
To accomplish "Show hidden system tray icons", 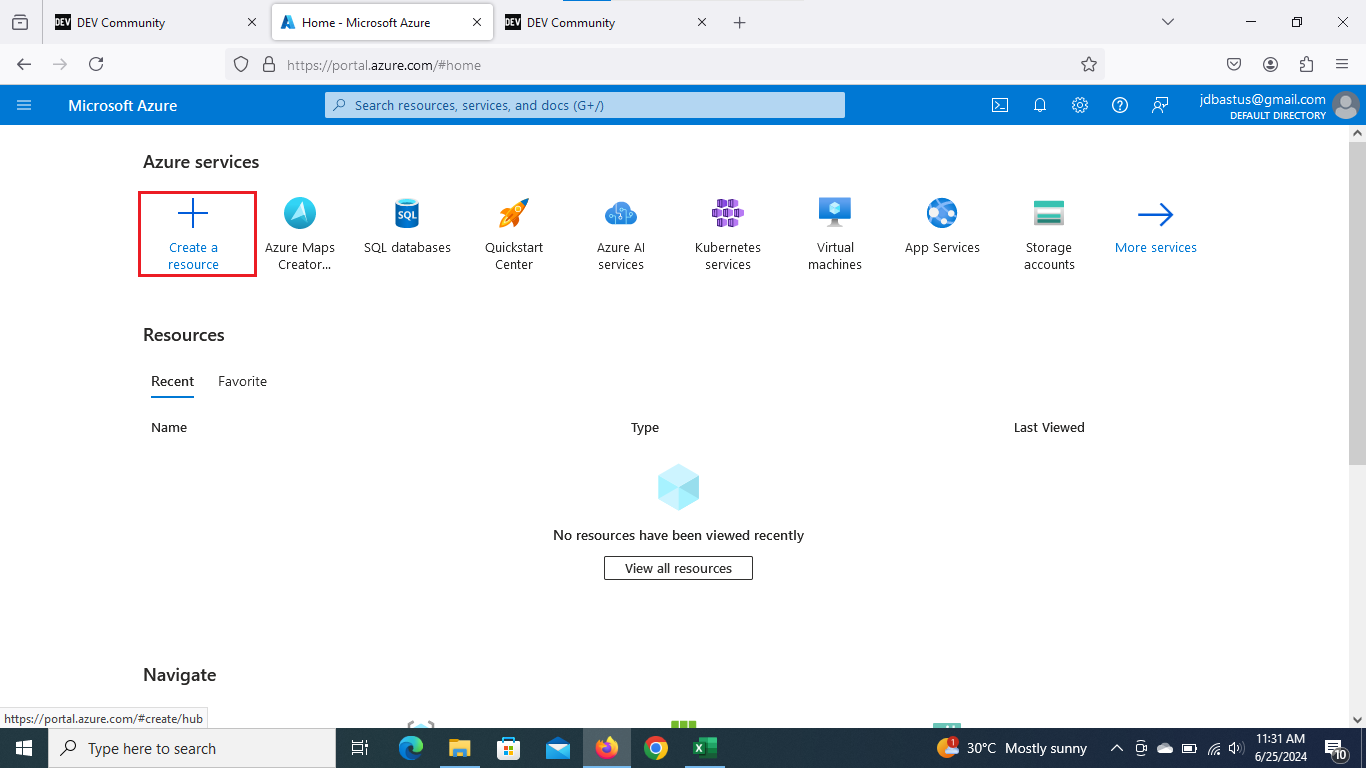I will pyautogui.click(x=1115, y=748).
